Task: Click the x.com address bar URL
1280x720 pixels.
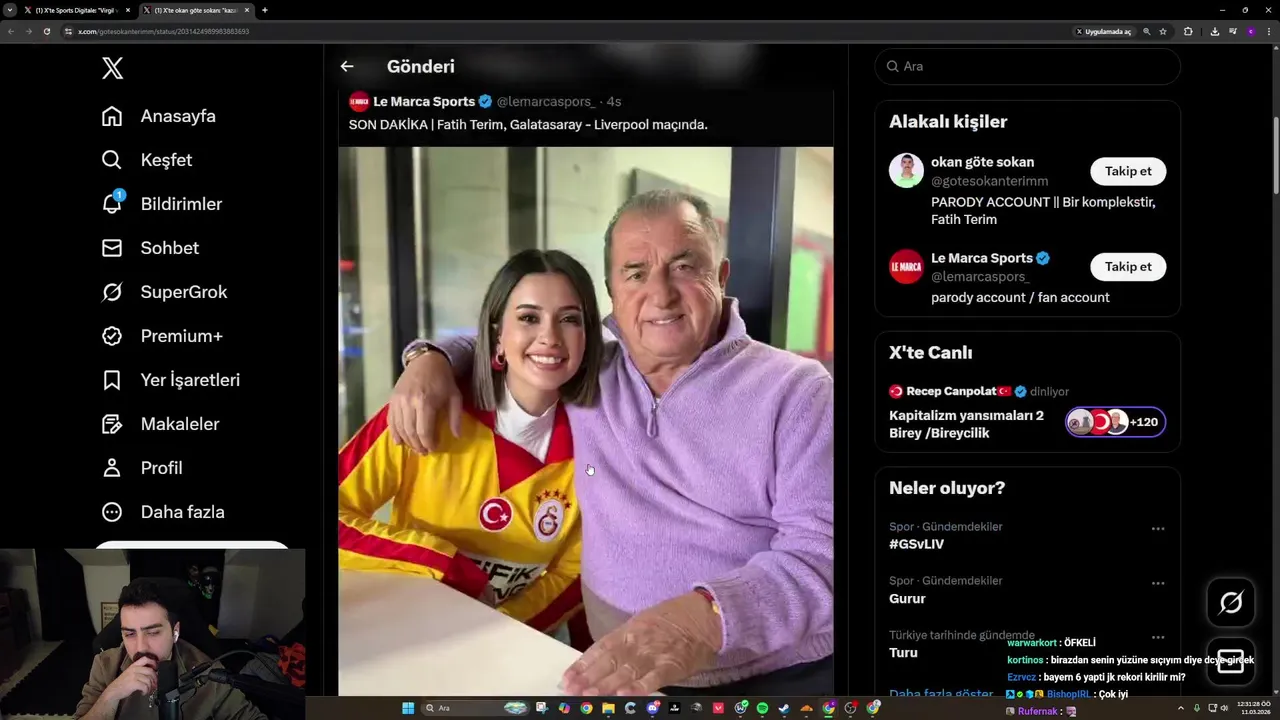Action: click(163, 31)
